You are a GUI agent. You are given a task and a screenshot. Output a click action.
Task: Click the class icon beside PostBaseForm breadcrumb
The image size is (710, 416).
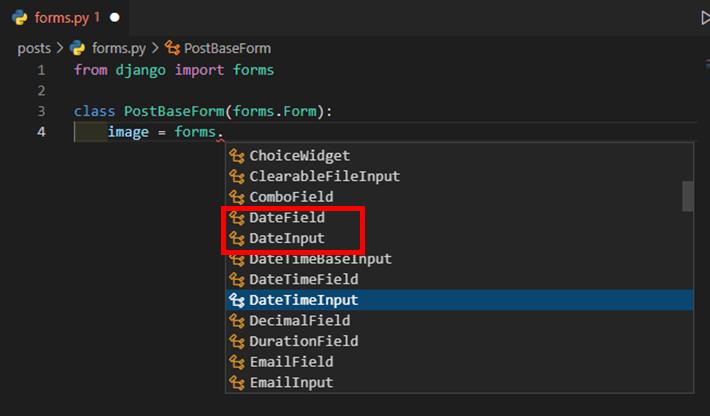point(173,48)
